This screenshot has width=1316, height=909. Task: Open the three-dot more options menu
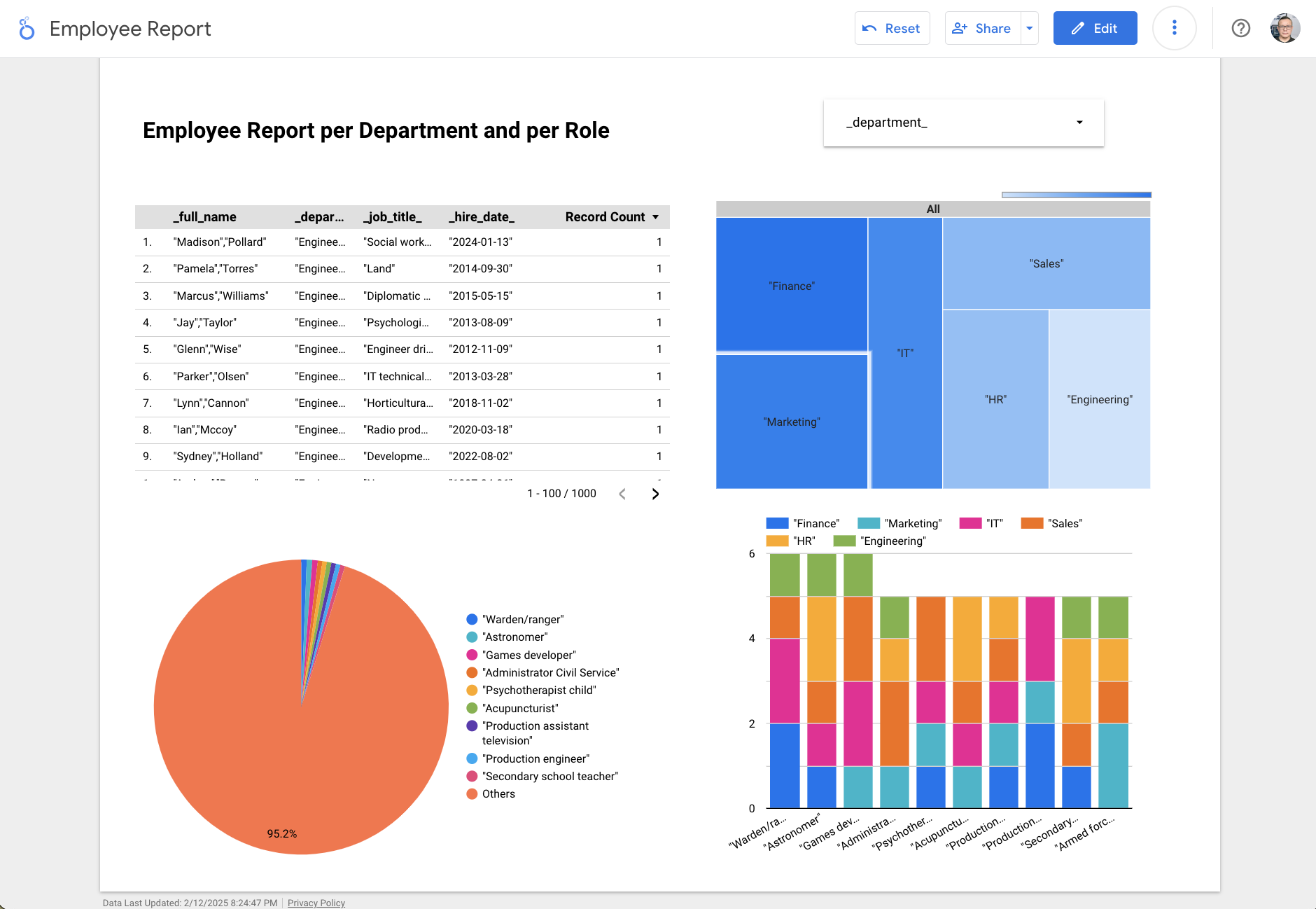[x=1174, y=28]
